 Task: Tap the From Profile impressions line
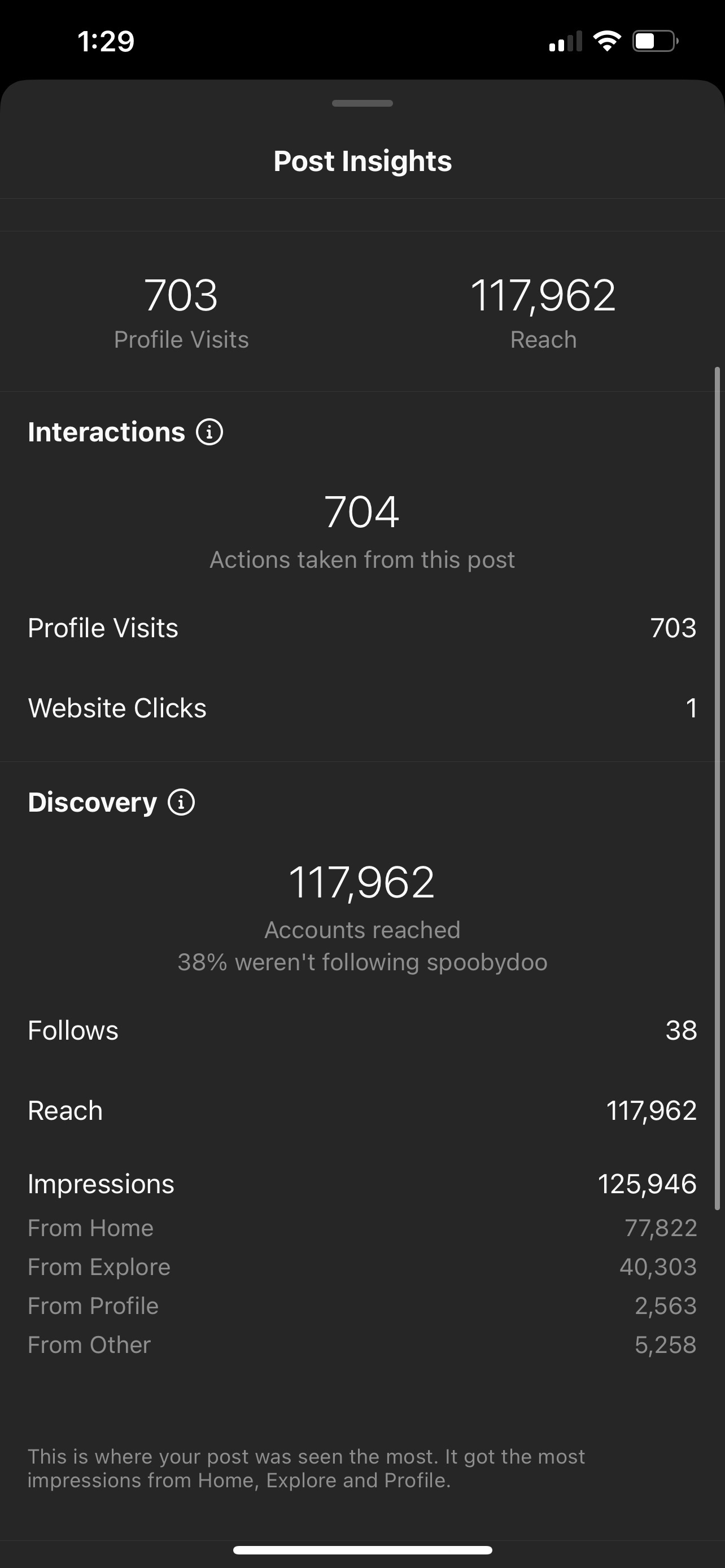point(362,1306)
